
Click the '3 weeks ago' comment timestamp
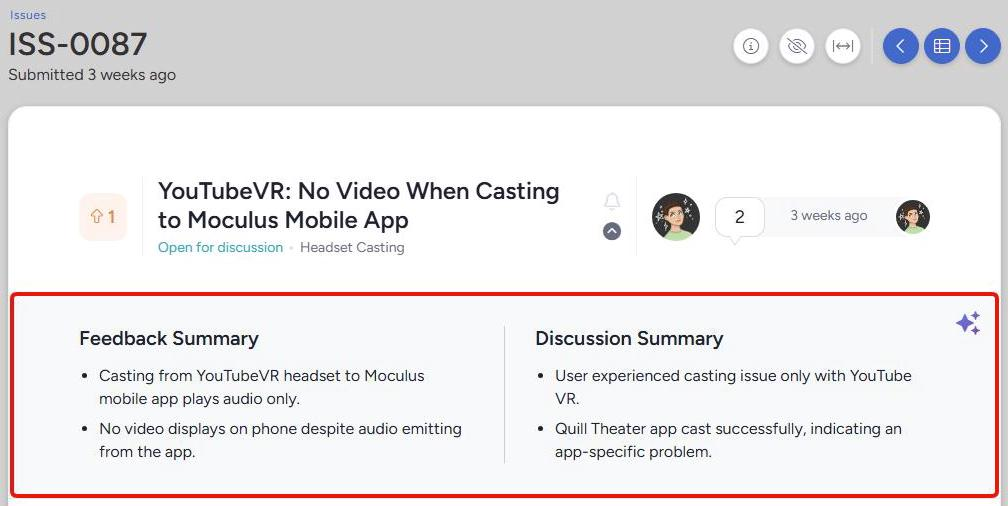828,216
